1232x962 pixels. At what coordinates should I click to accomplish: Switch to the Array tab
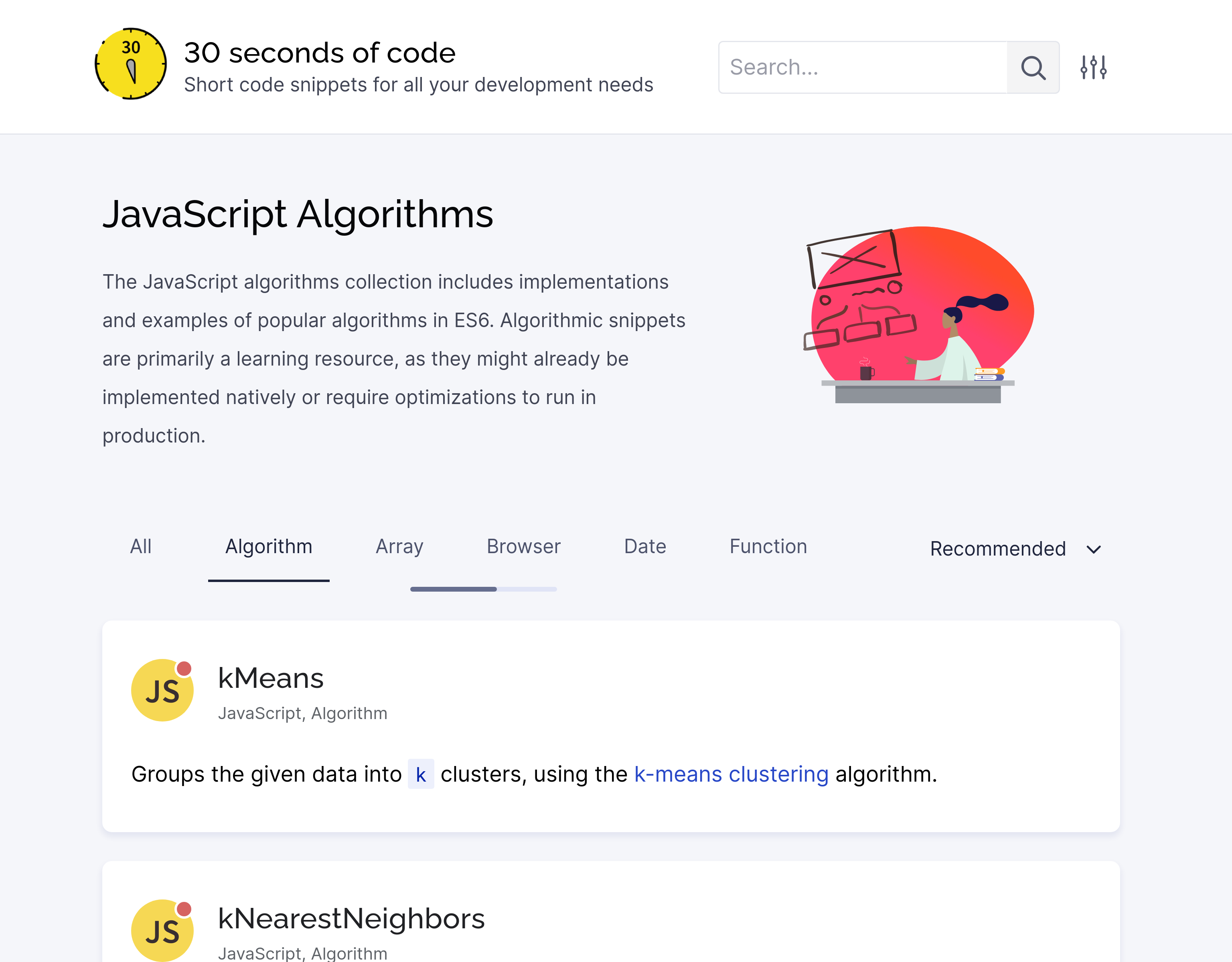point(399,546)
